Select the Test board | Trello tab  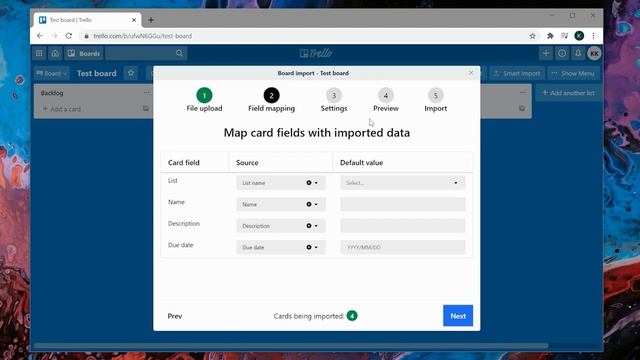pos(87,20)
